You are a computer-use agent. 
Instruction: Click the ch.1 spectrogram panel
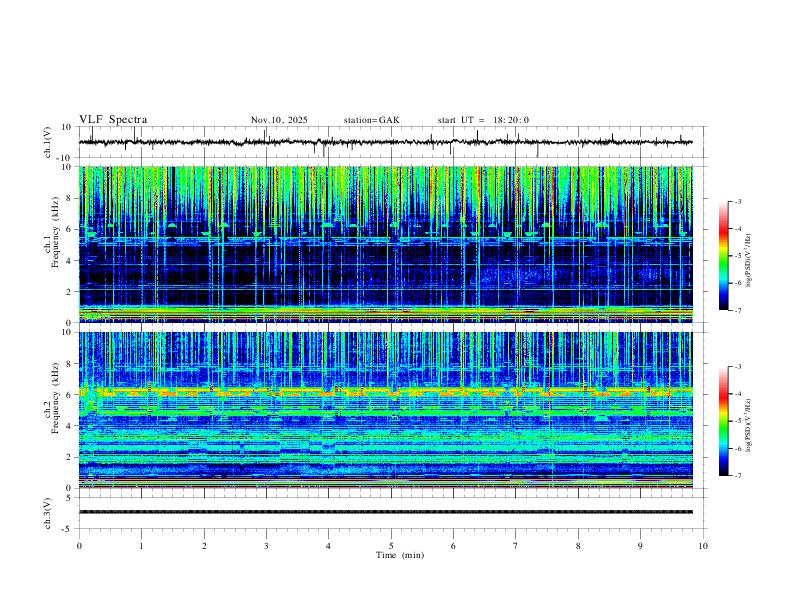pyautogui.click(x=385, y=244)
